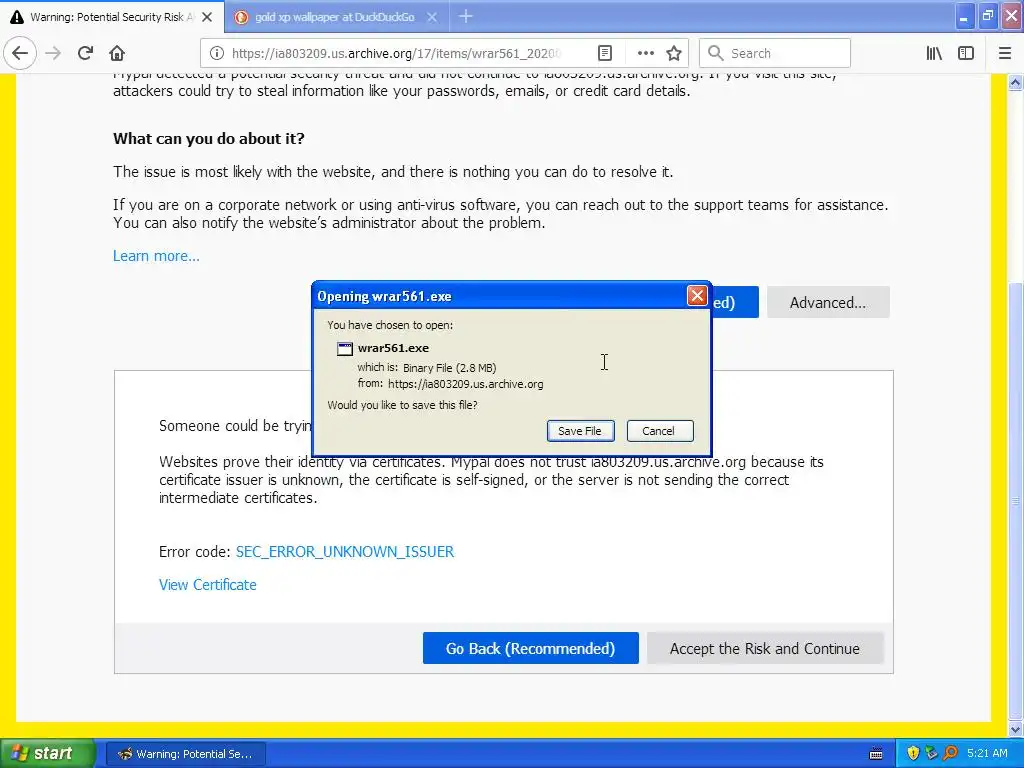This screenshot has height=768, width=1024.
Task: Open the View Certificate link
Action: click(208, 584)
